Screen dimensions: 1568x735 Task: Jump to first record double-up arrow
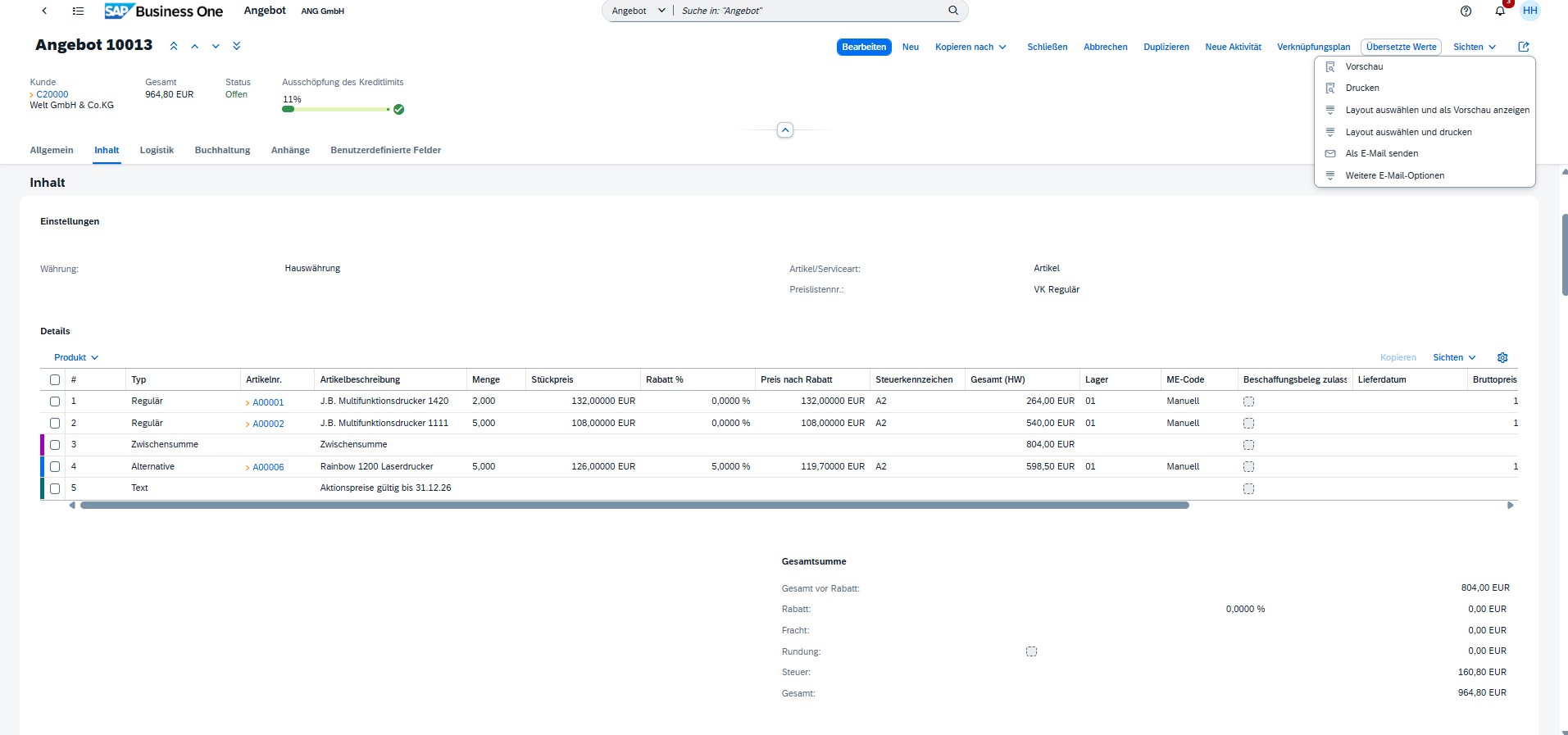tap(174, 46)
